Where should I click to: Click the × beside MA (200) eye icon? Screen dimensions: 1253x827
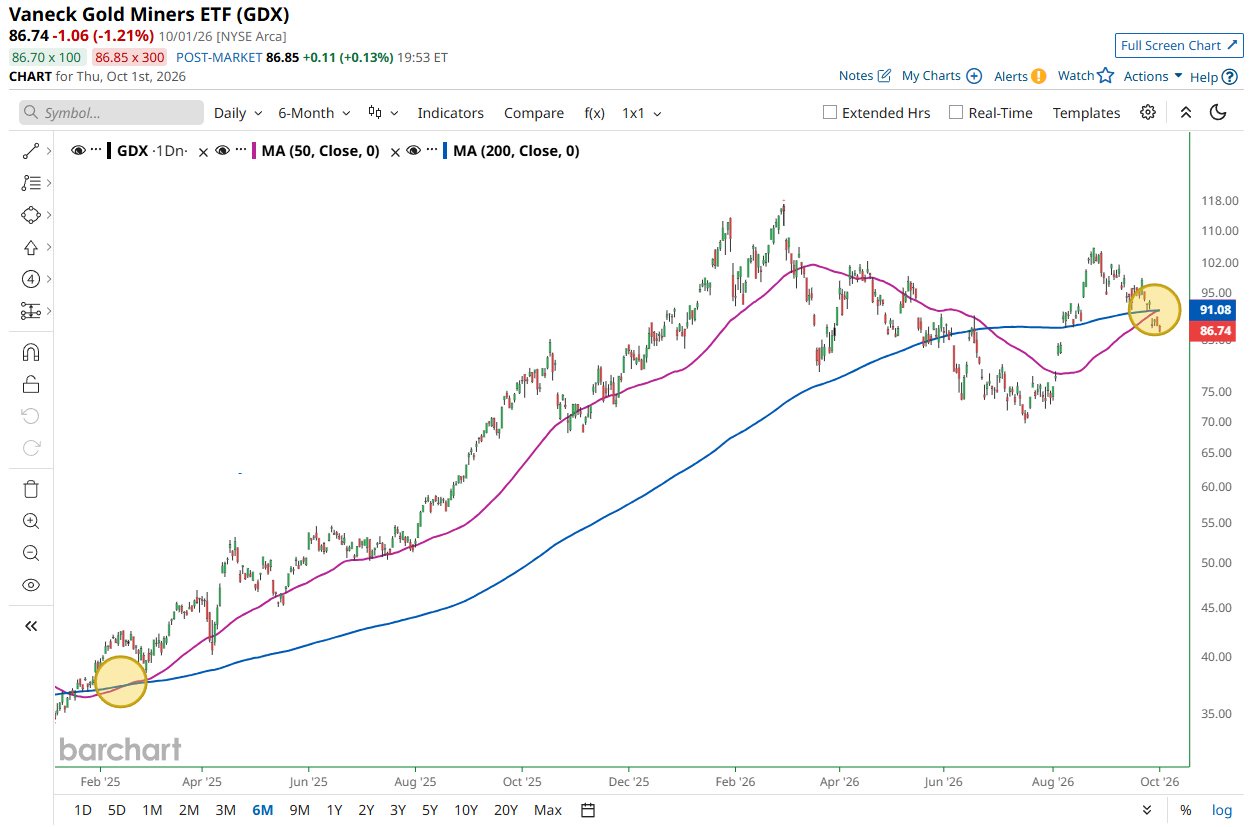coord(394,152)
